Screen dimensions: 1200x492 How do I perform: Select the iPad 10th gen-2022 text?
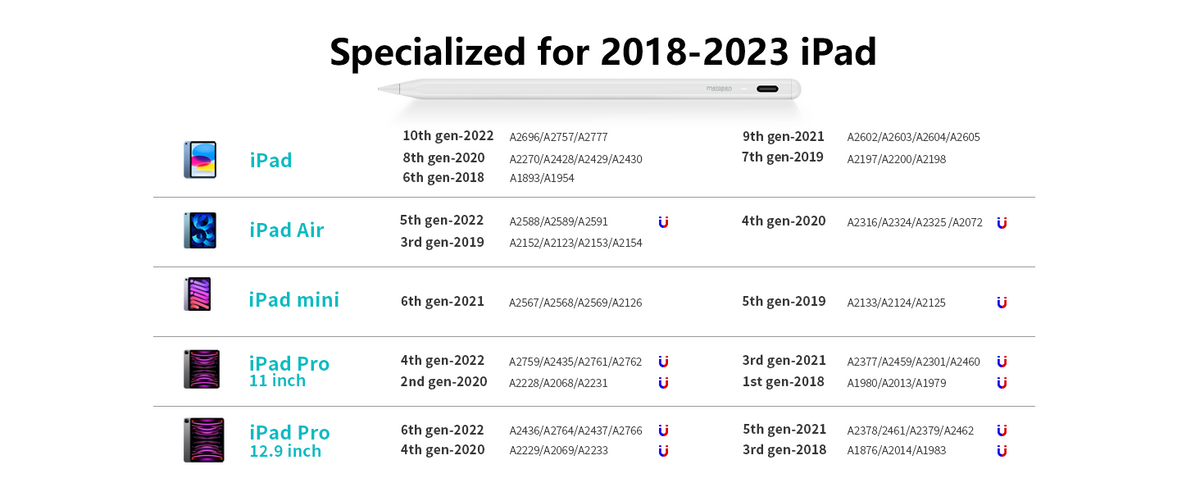tap(448, 136)
